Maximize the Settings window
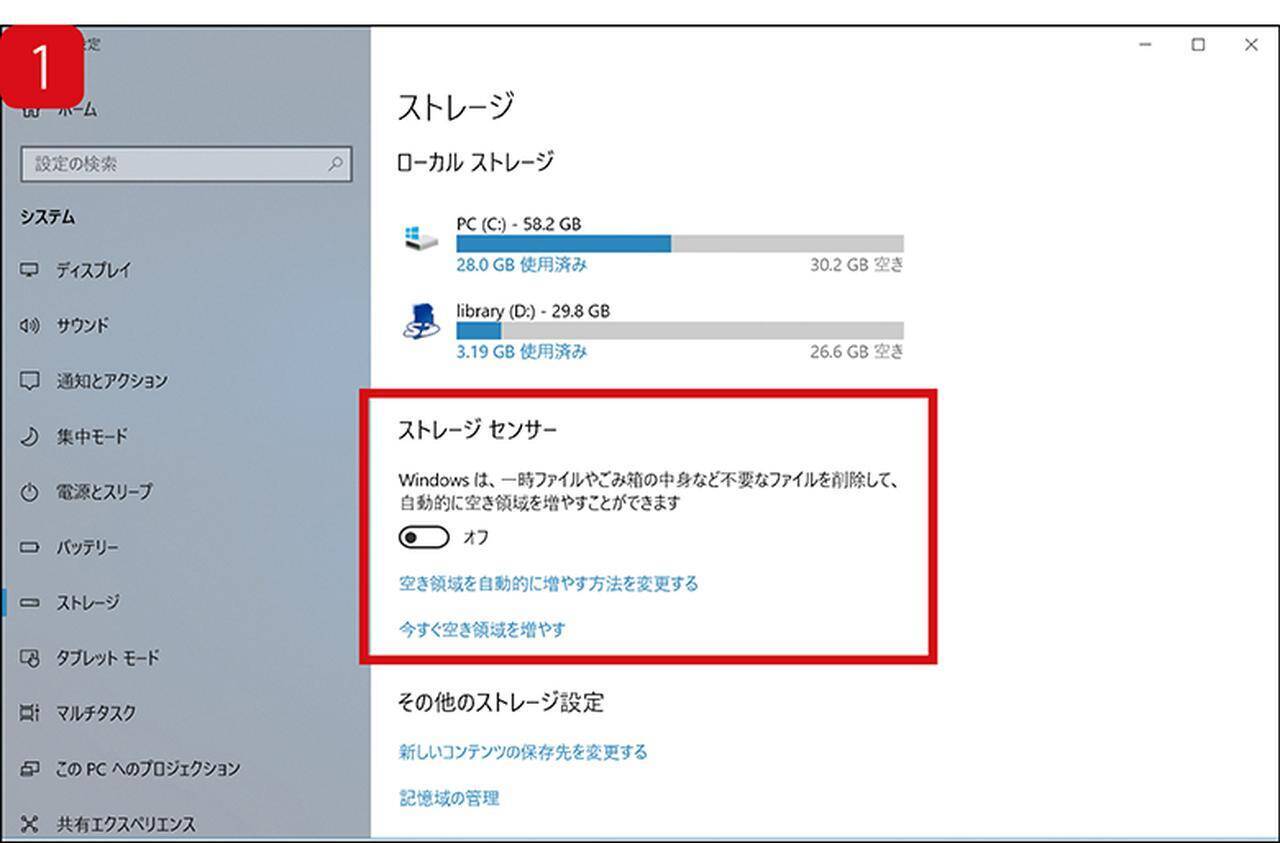The width and height of the screenshot is (1280, 843). (x=1198, y=45)
